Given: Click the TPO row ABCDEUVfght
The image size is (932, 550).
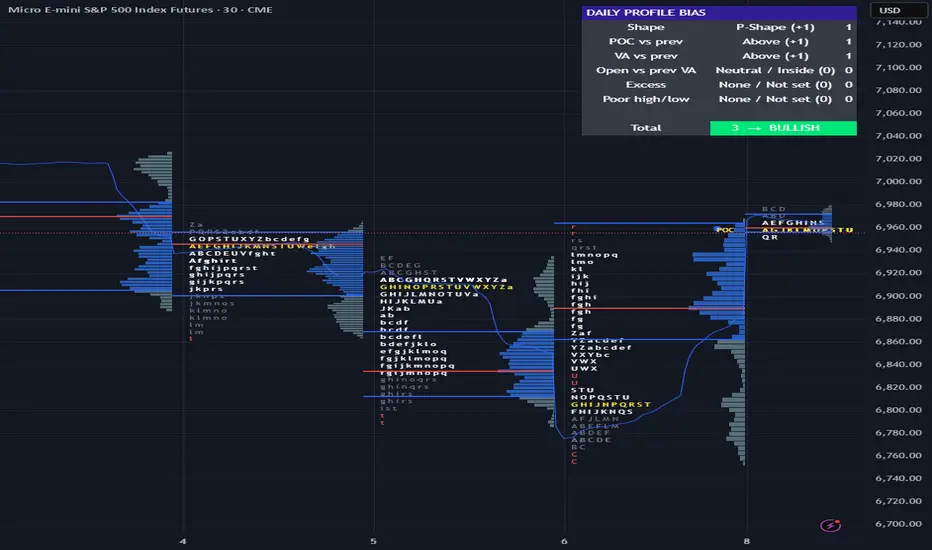Looking at the screenshot, I should click(x=232, y=253).
